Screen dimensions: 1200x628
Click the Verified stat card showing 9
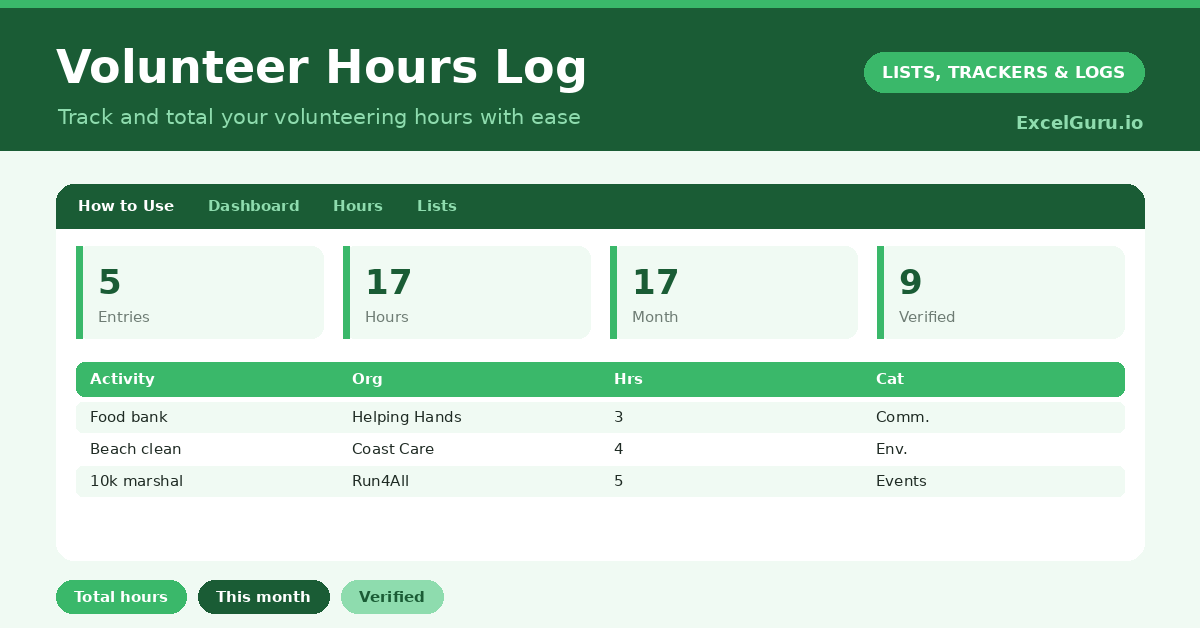pyautogui.click(x=1001, y=292)
